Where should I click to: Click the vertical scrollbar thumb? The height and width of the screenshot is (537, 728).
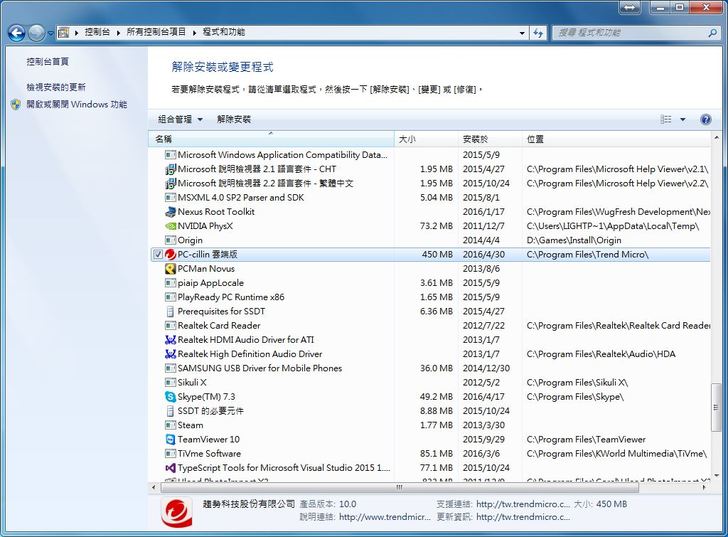point(715,407)
